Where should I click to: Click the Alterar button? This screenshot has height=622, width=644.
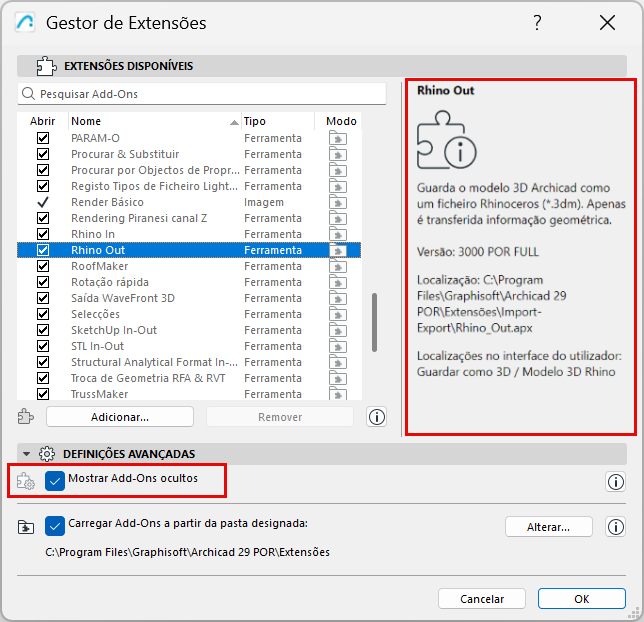click(549, 527)
